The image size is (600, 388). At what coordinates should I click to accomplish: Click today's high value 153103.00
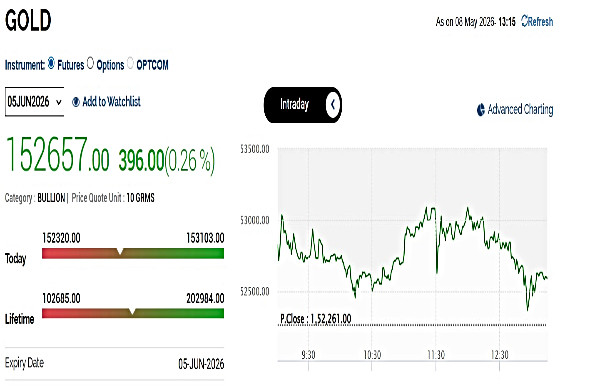pos(205,238)
